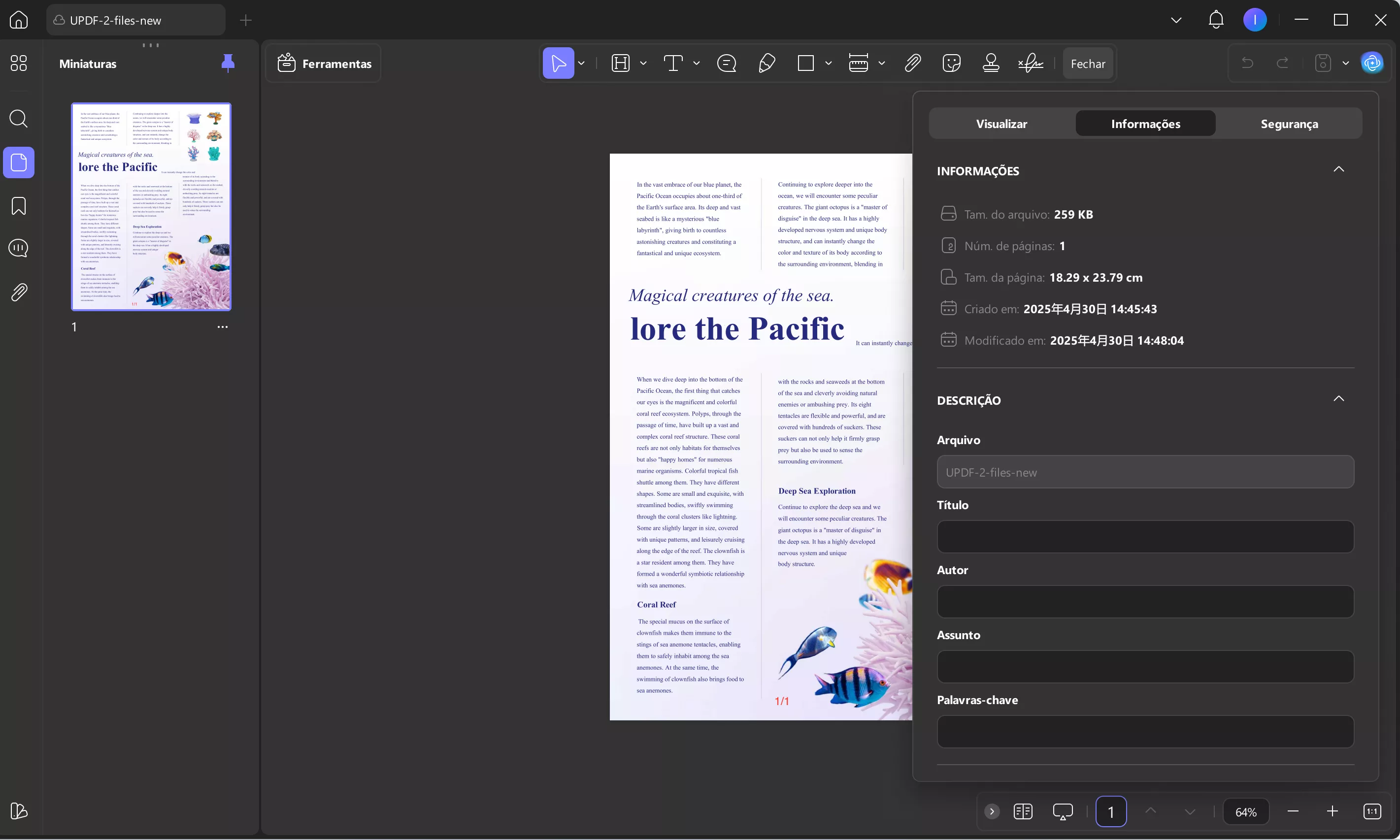Toggle the two-page reading view icon
Screen dimensions: 1400x840
(x=1023, y=812)
